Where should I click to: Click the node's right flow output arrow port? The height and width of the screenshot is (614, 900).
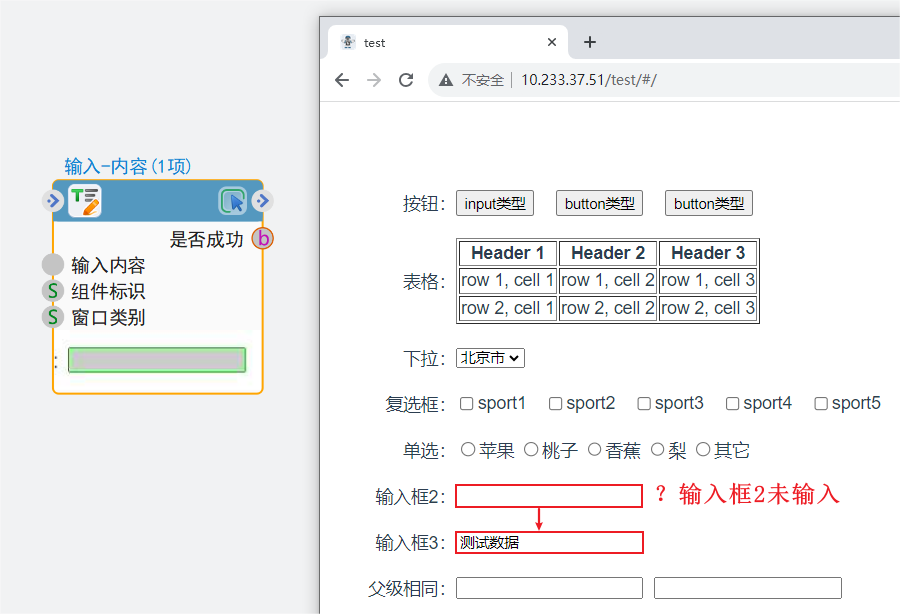tap(263, 201)
